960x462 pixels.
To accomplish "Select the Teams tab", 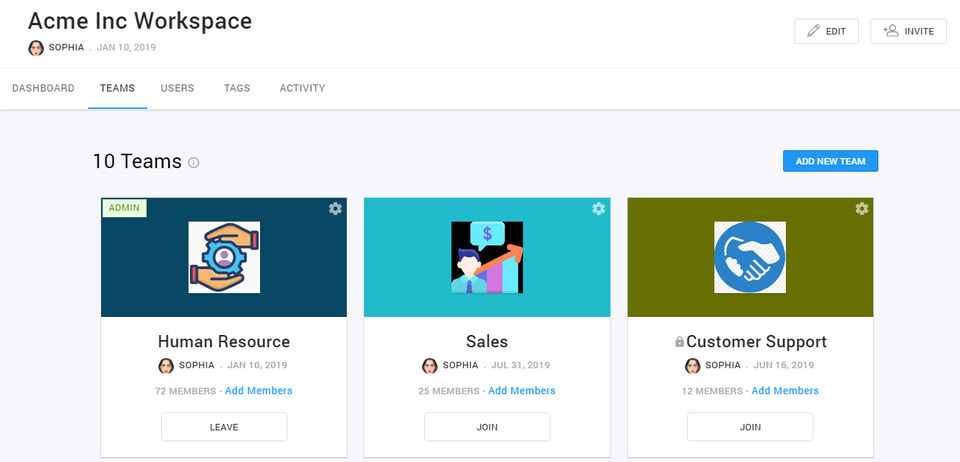I will tap(118, 88).
